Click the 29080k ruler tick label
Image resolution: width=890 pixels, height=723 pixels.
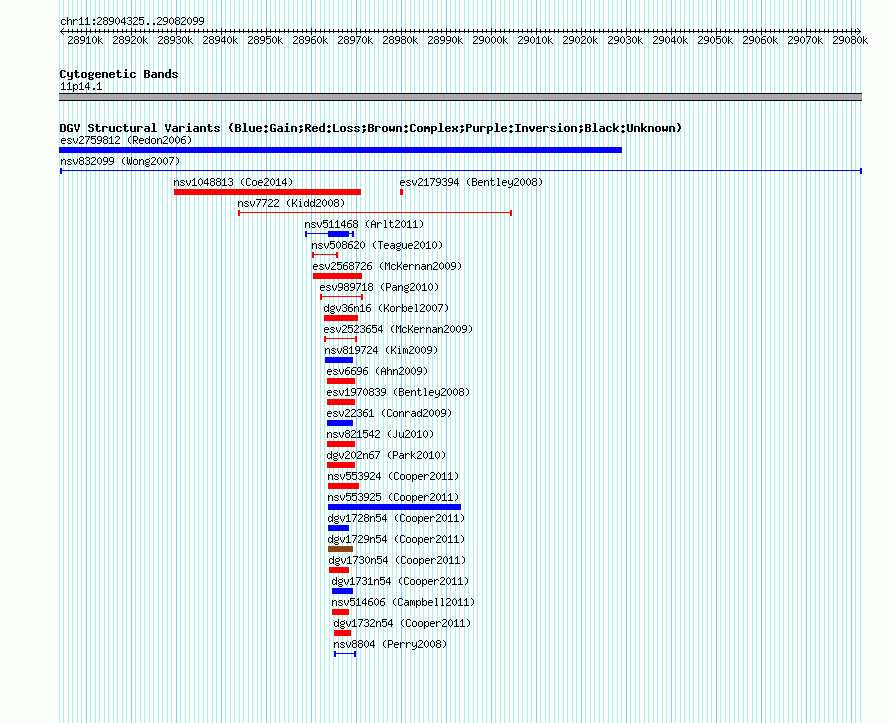[850, 40]
